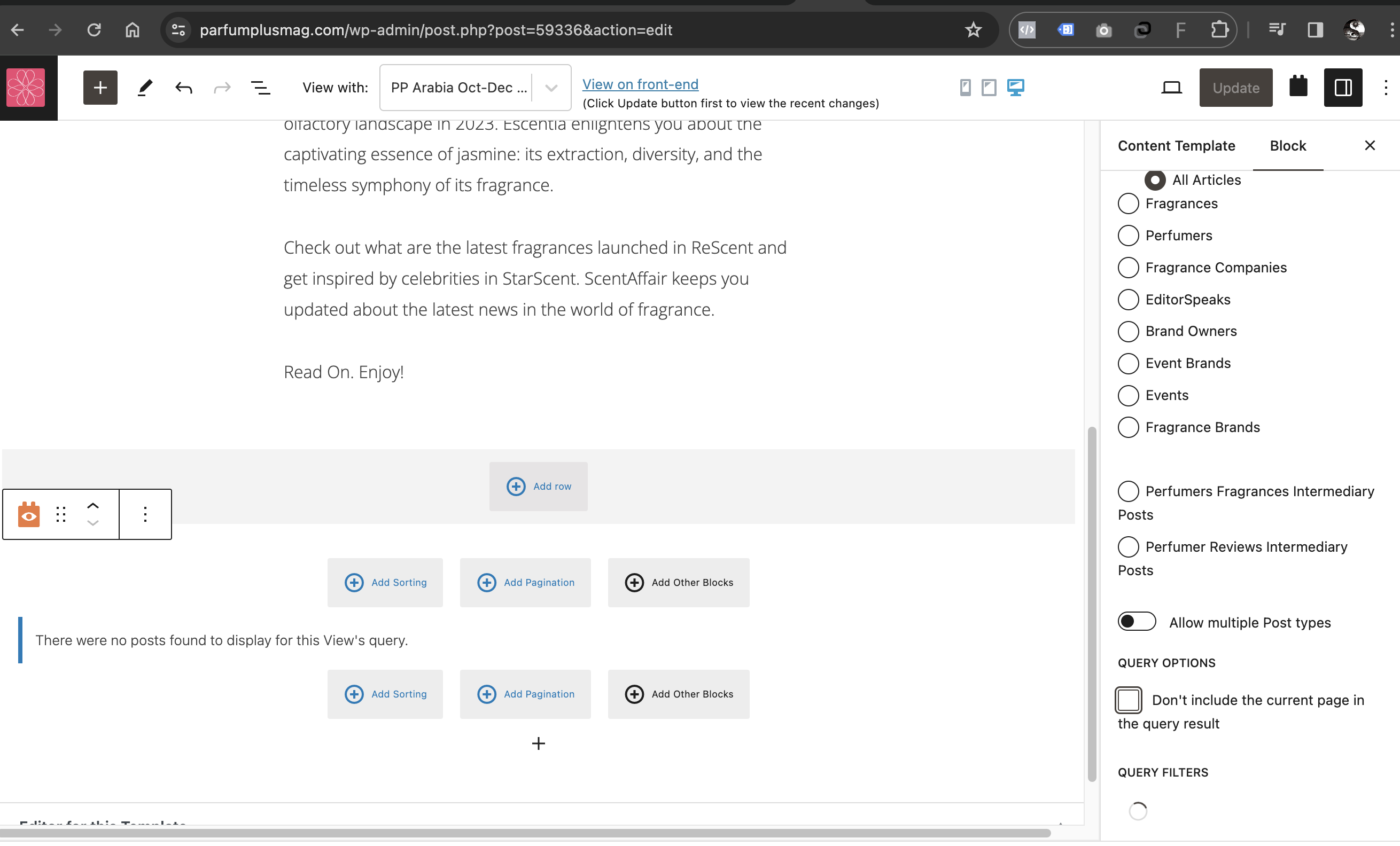Move the block up
This screenshot has height=846, width=1400.
93,505
